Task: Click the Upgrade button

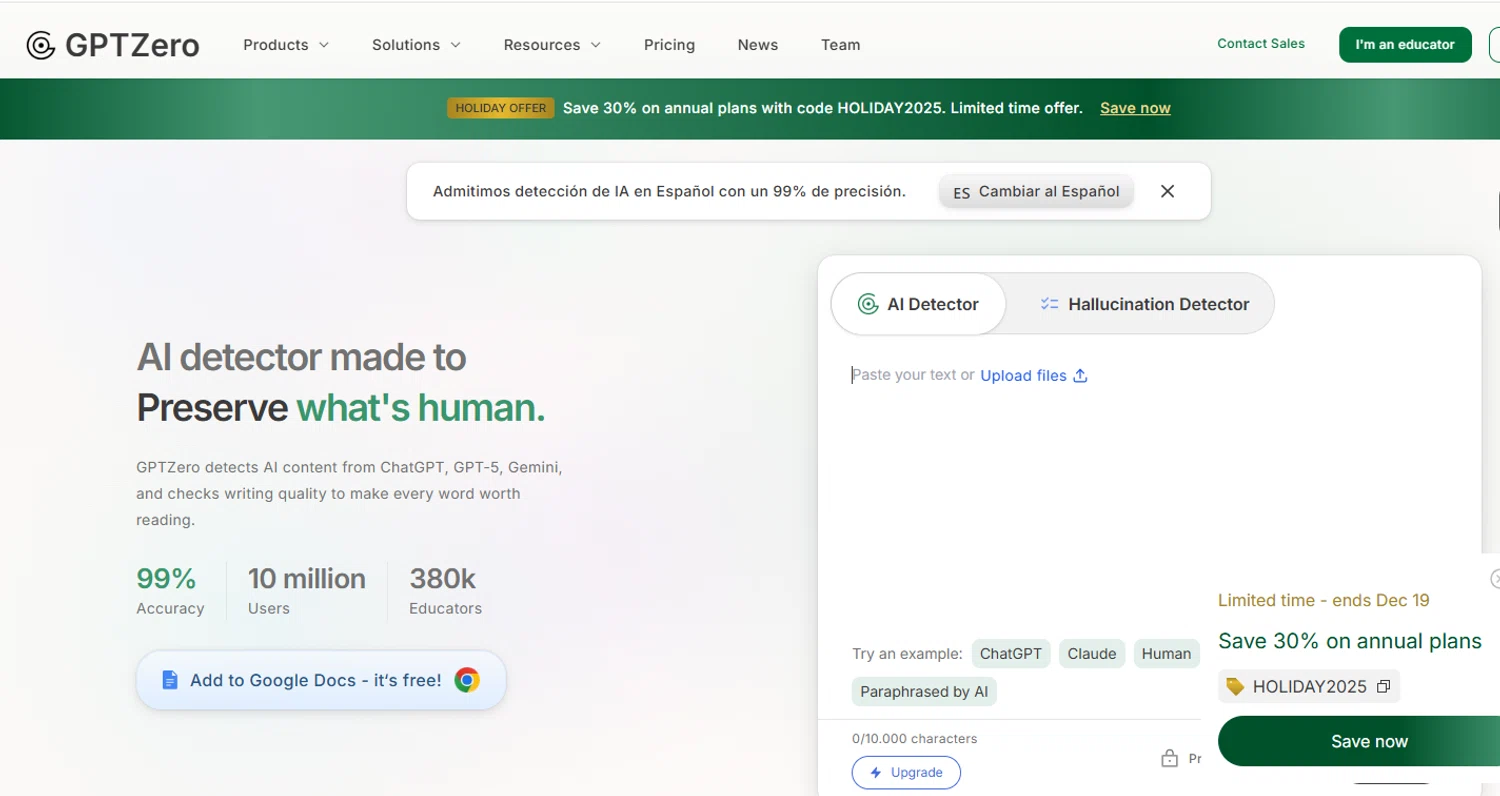Action: [x=906, y=773]
